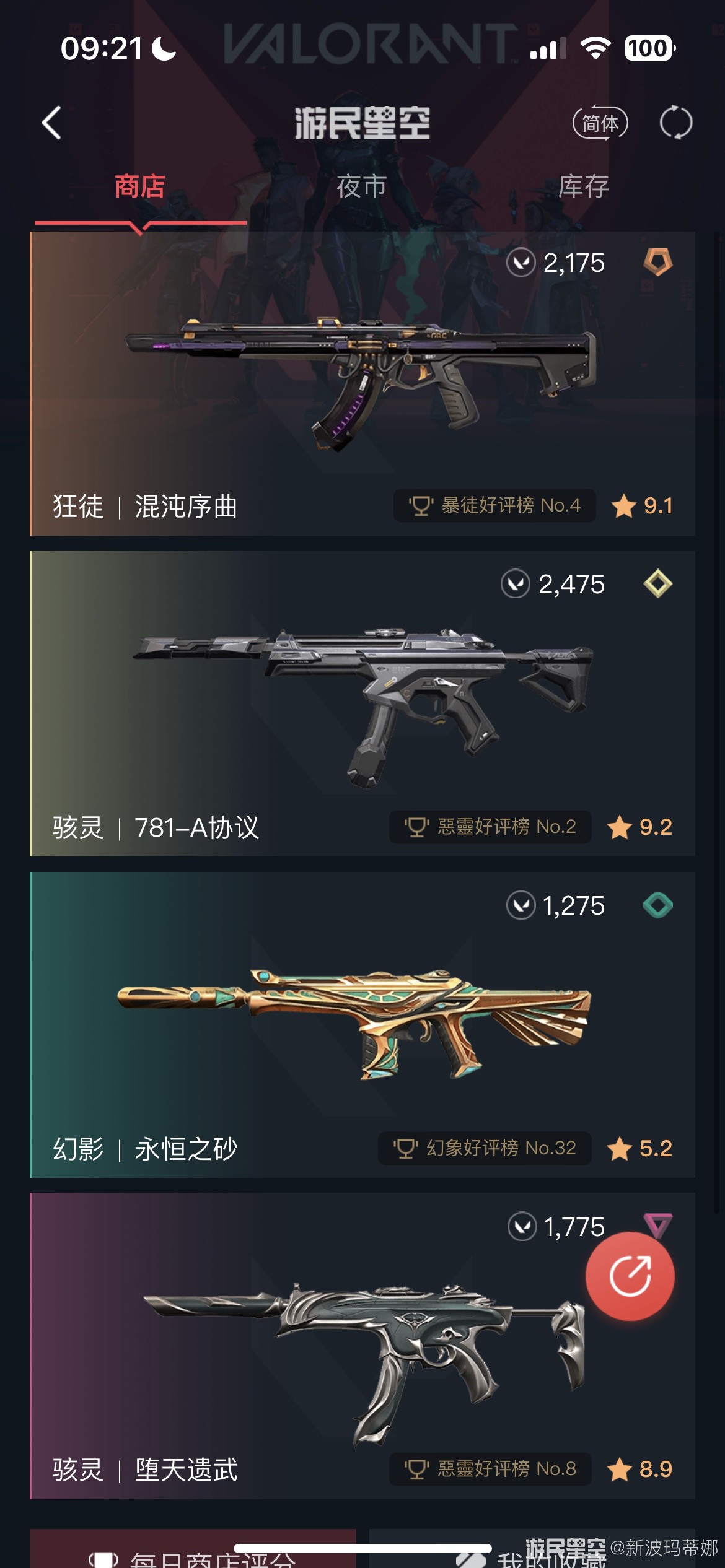The image size is (725, 1568).
Task: Switch to the 夜市 tab
Action: [x=362, y=186]
